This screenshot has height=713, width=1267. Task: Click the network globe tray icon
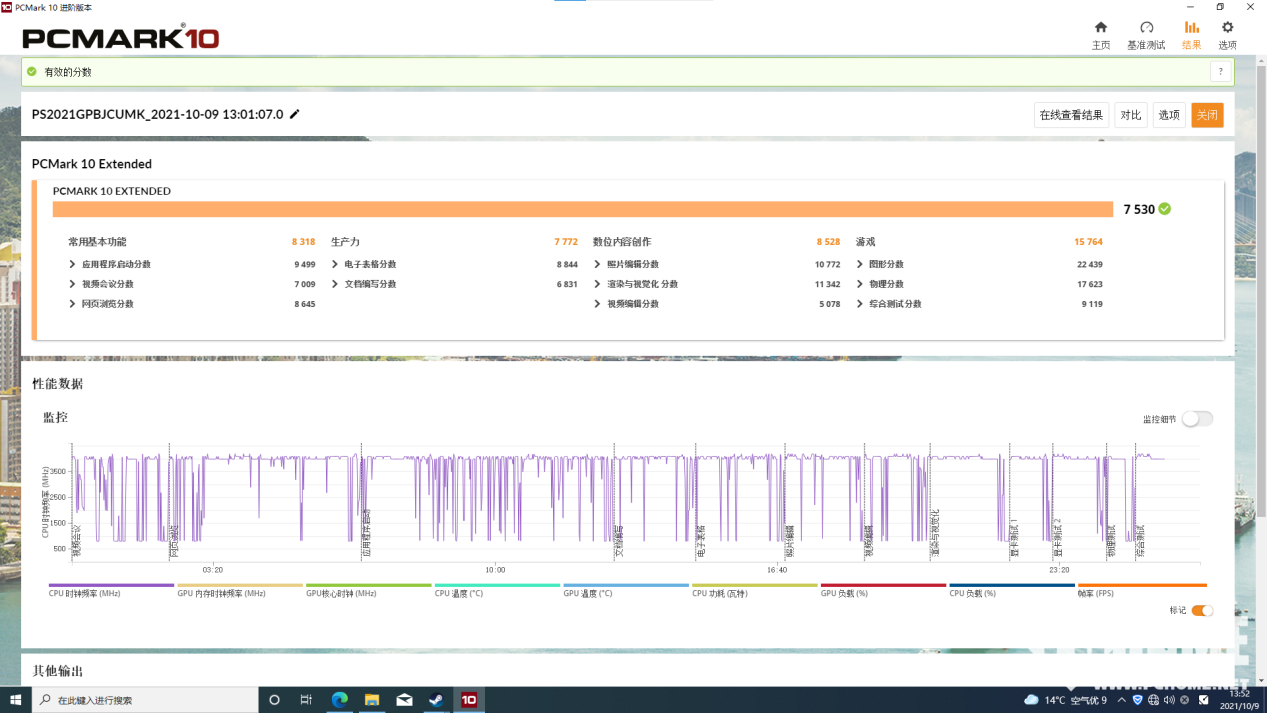[1153, 700]
